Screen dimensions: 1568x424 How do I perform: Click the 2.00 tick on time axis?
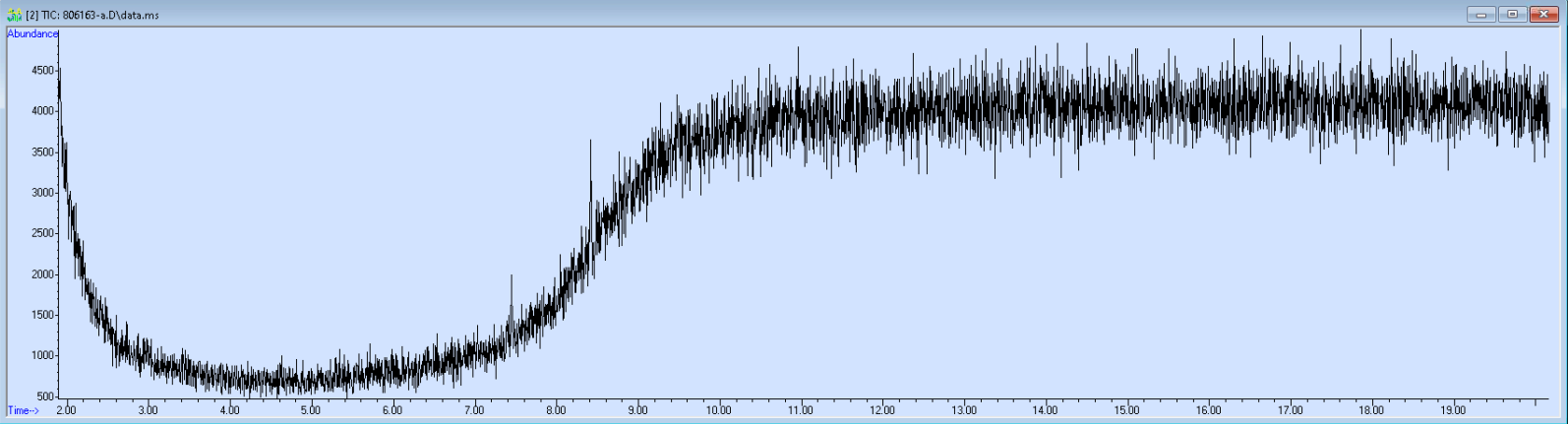66,410
